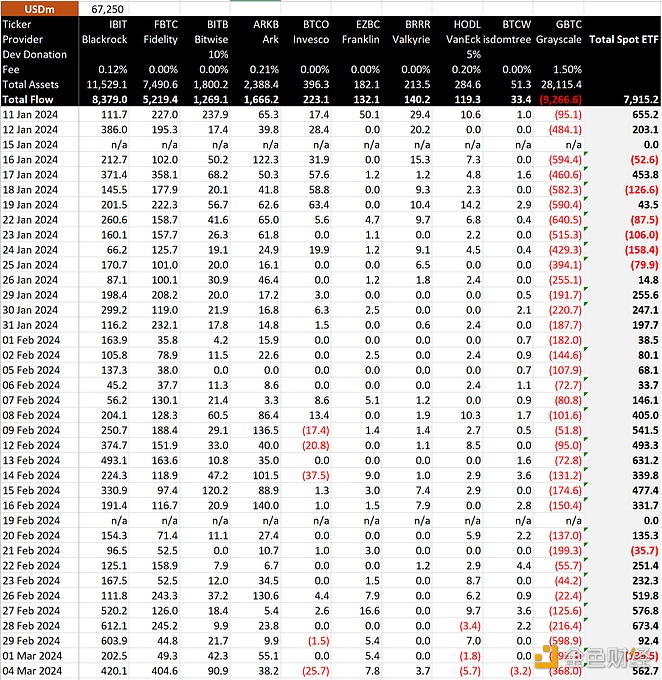Viewport: 662px width, 680px height.
Task: Select the 05 Feb 2024 date cell
Action: [x=31, y=370]
